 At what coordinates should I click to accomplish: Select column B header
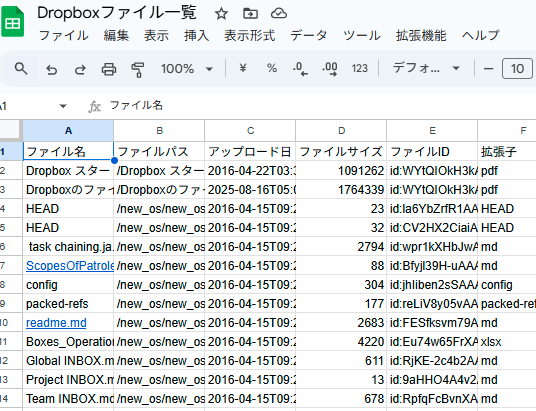tap(159, 131)
